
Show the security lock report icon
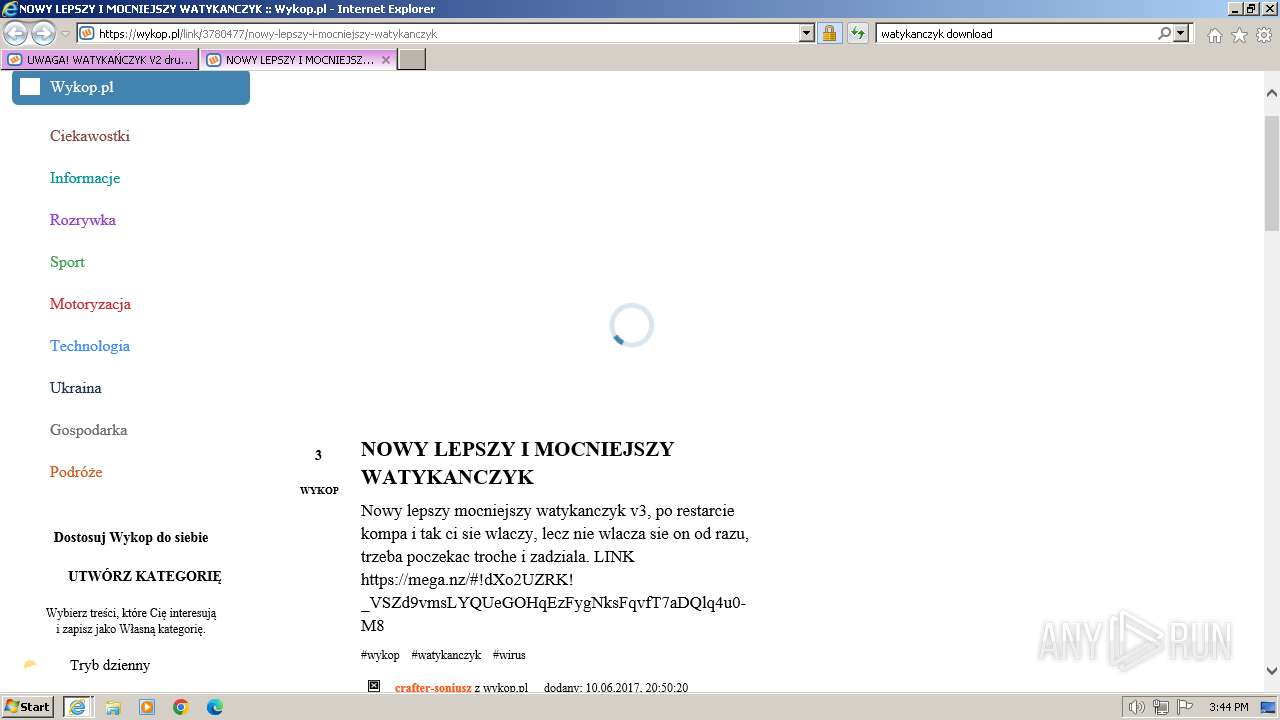829,34
